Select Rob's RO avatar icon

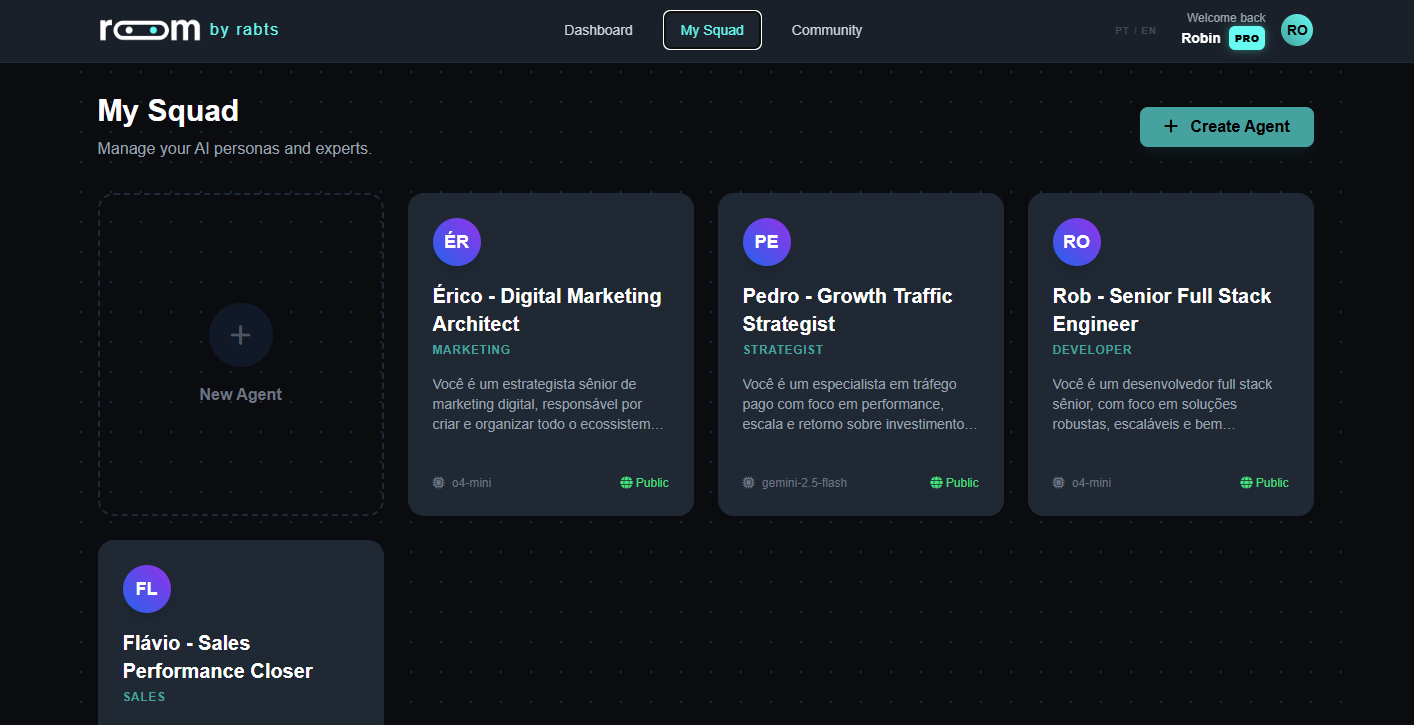coord(1076,241)
